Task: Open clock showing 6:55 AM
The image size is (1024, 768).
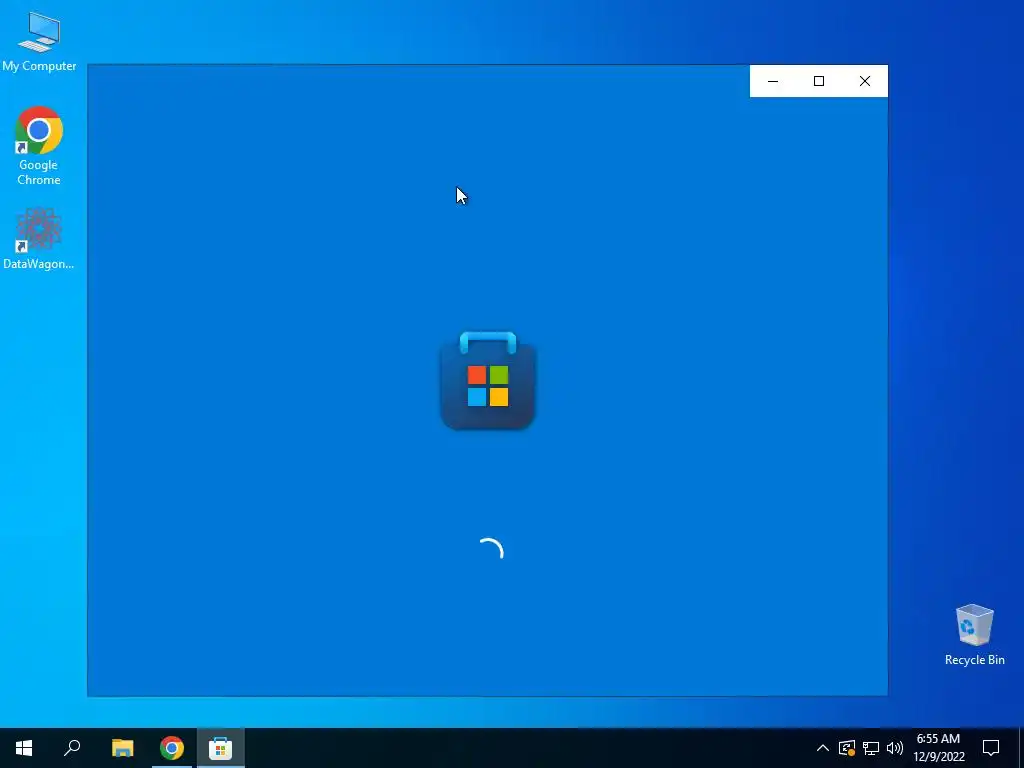Action: [938, 748]
